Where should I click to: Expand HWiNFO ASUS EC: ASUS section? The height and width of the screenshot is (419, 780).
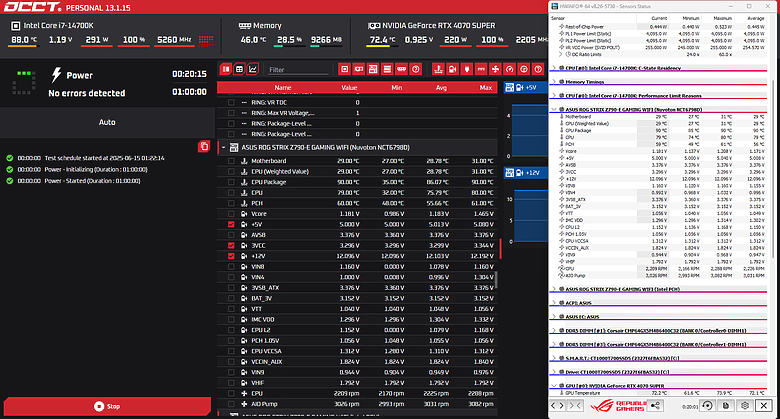(554, 316)
